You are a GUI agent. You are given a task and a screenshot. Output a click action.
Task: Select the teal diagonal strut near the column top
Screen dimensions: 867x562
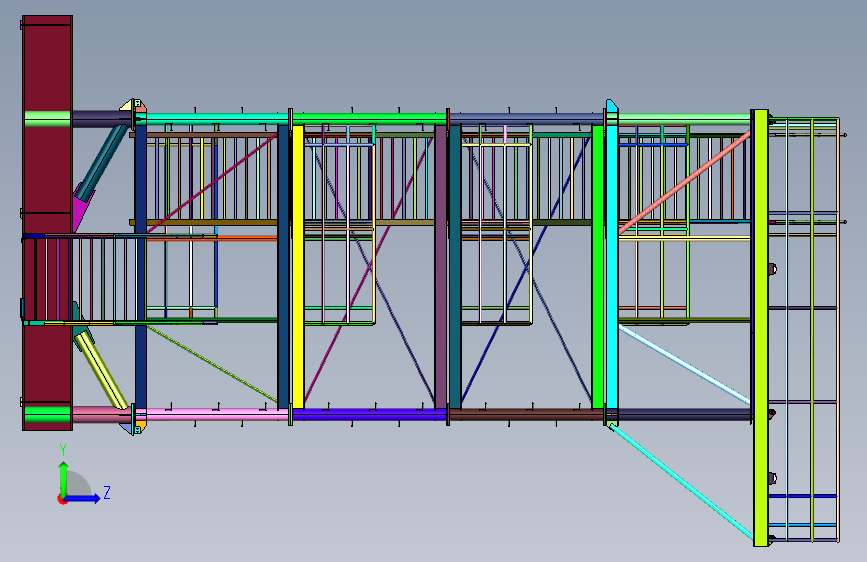click(102, 163)
